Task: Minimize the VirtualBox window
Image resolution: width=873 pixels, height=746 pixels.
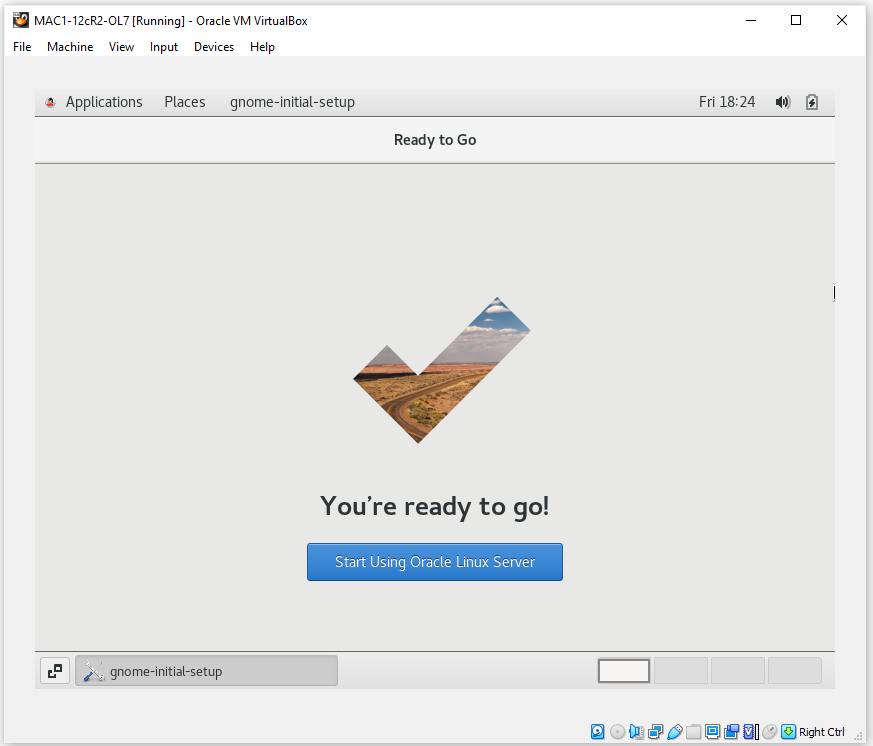Action: pos(751,21)
